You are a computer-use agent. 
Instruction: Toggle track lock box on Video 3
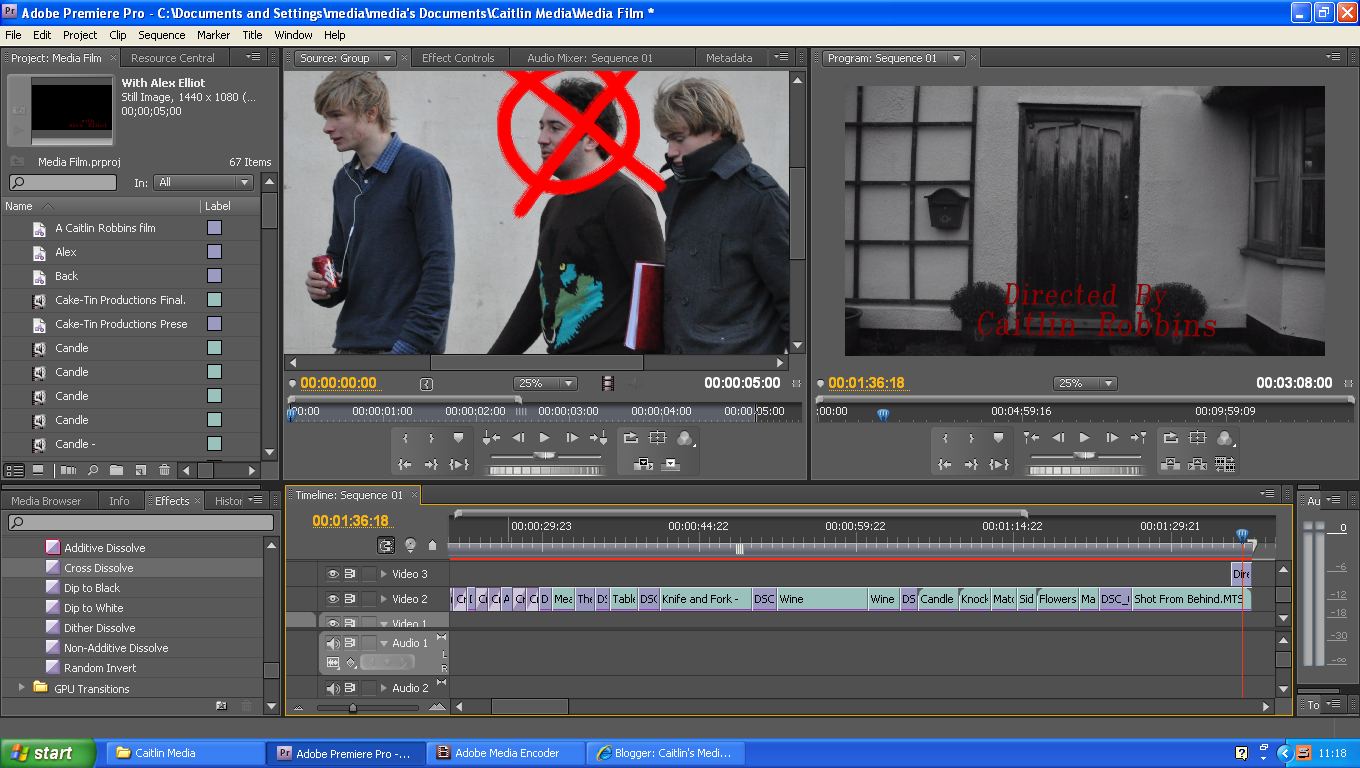click(x=369, y=574)
